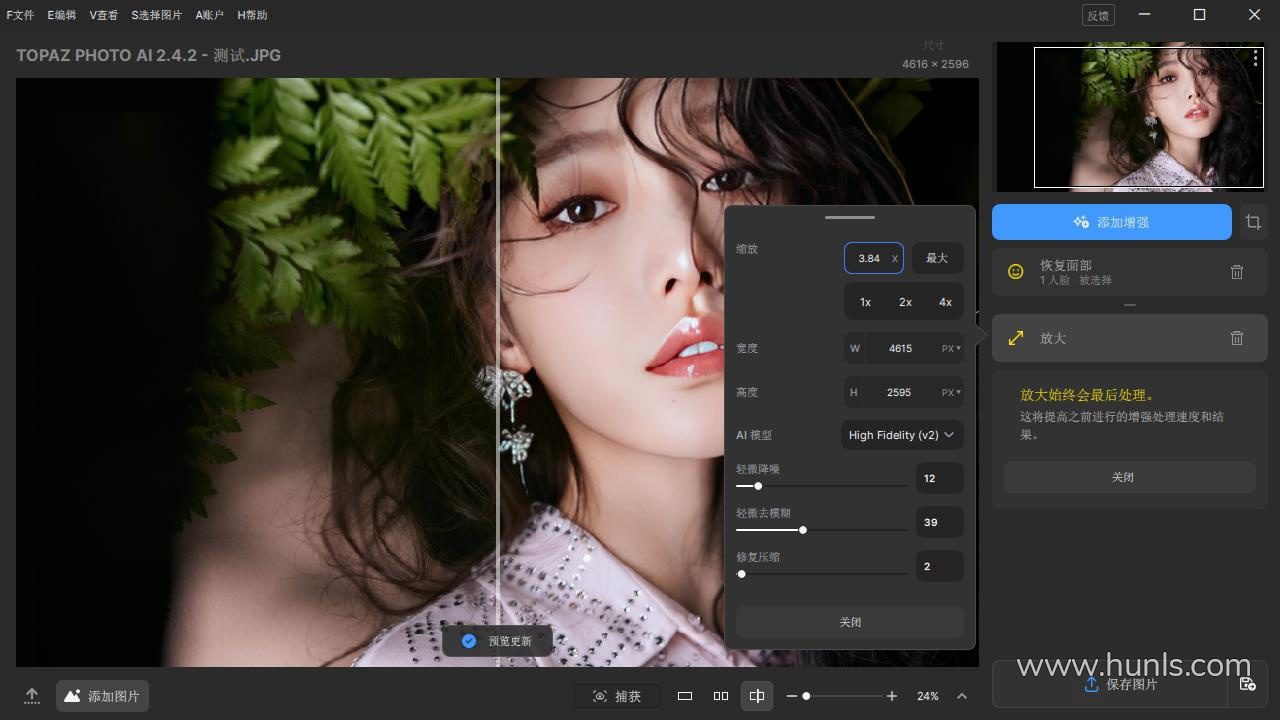Select the 4x scale preset
1280x720 pixels.
click(x=945, y=302)
